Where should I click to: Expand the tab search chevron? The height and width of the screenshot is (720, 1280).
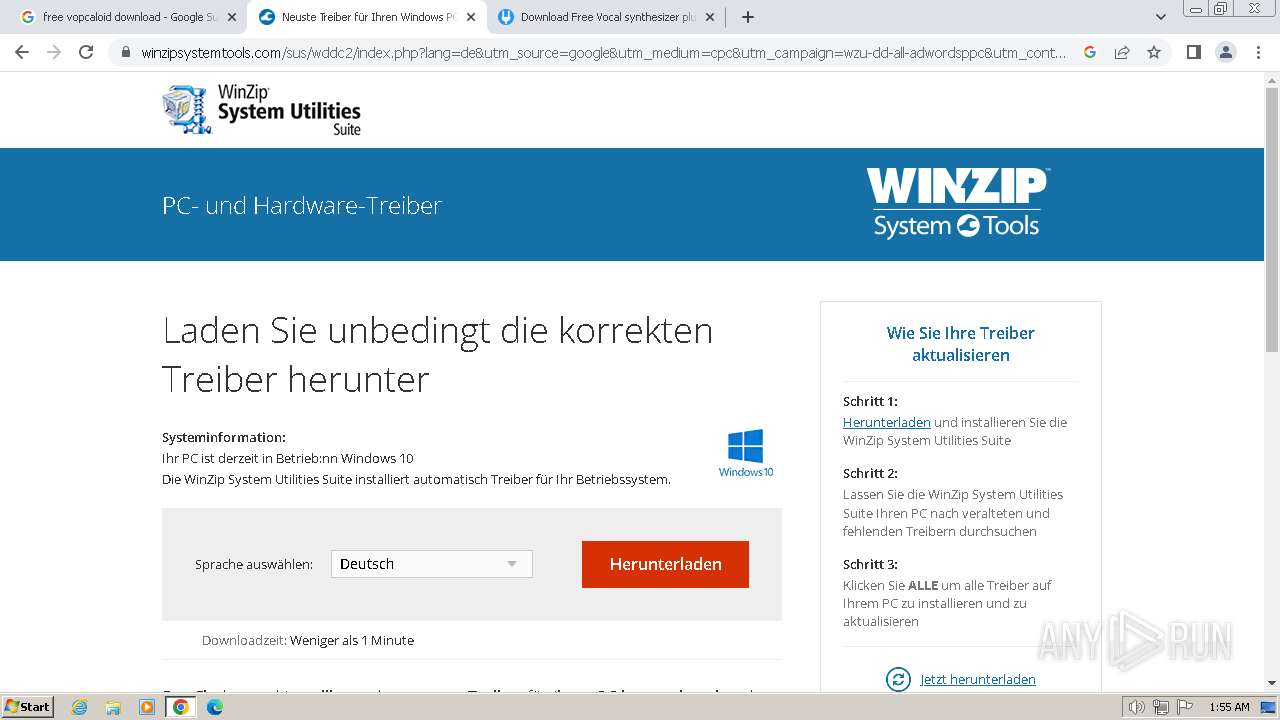(1161, 17)
